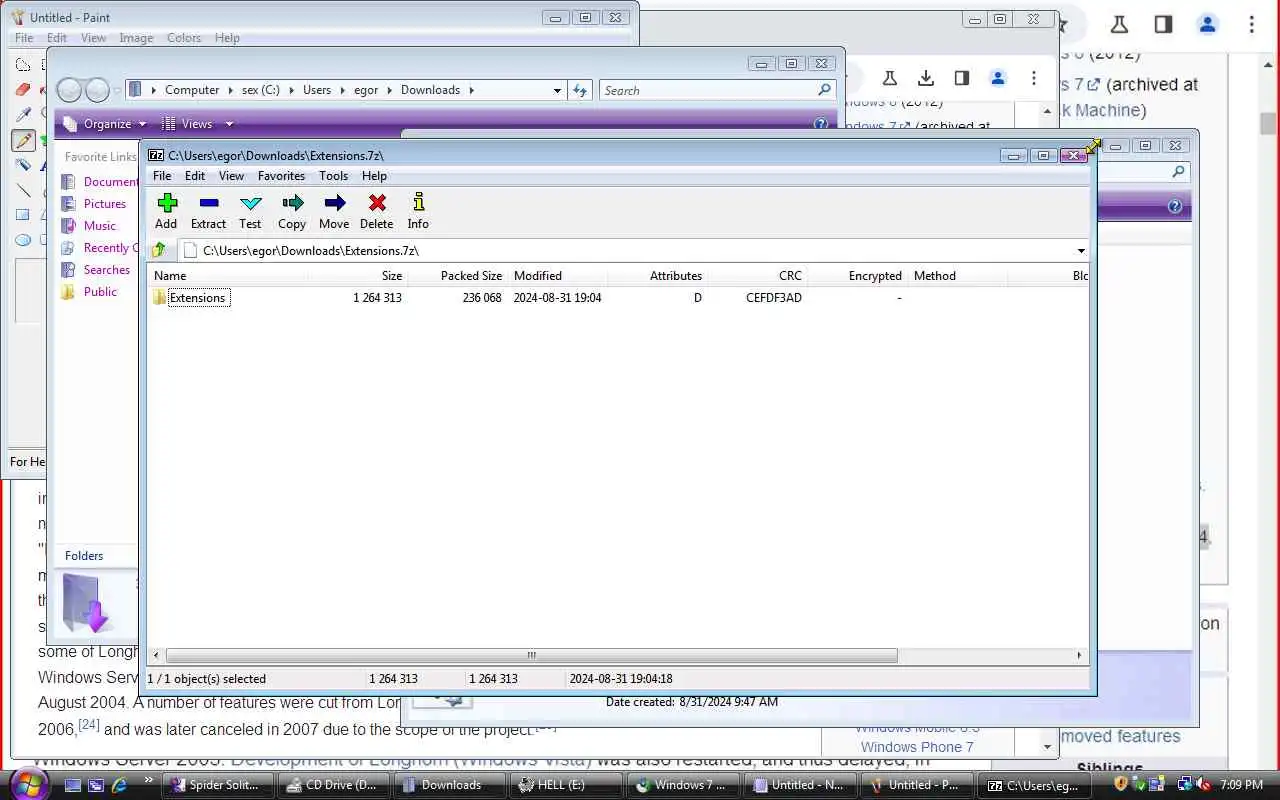Open the Tools menu in 7-Zip
1280x800 pixels.
coord(333,176)
